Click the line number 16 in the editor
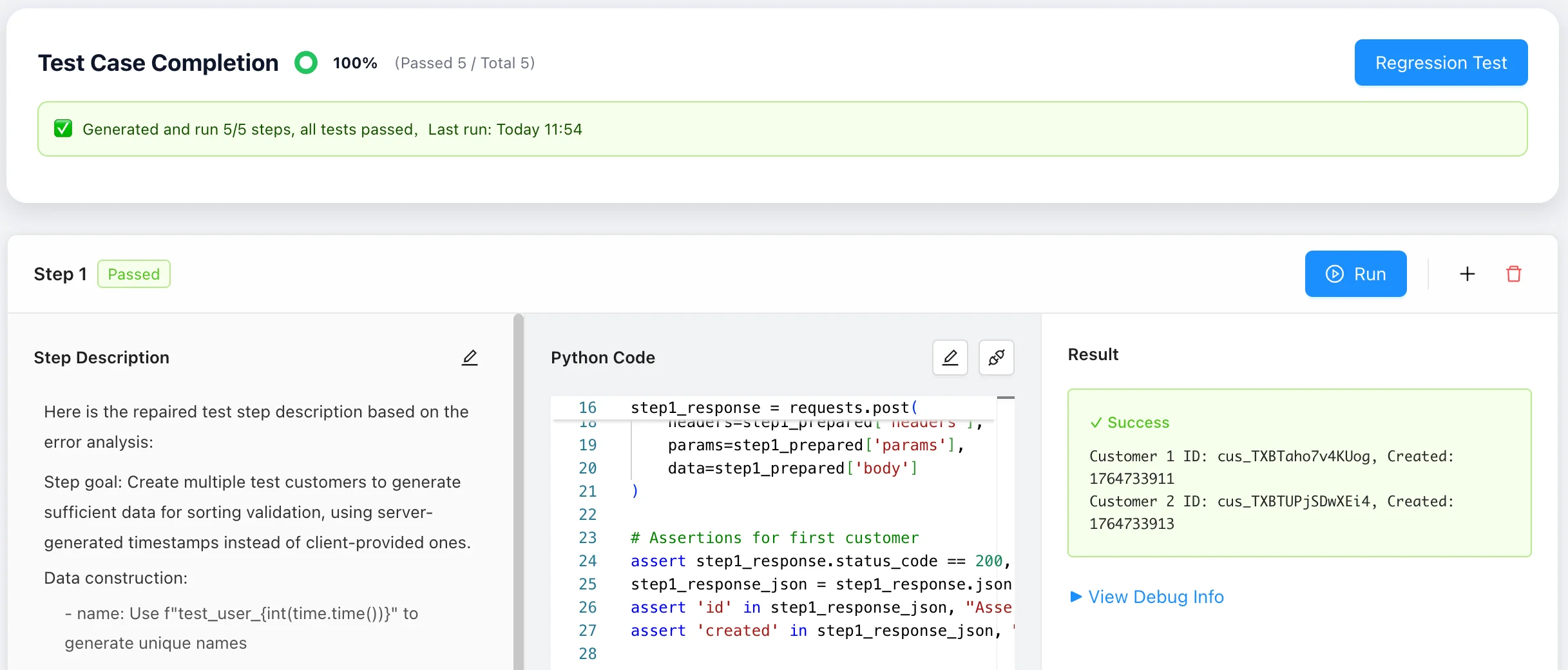 (x=587, y=407)
